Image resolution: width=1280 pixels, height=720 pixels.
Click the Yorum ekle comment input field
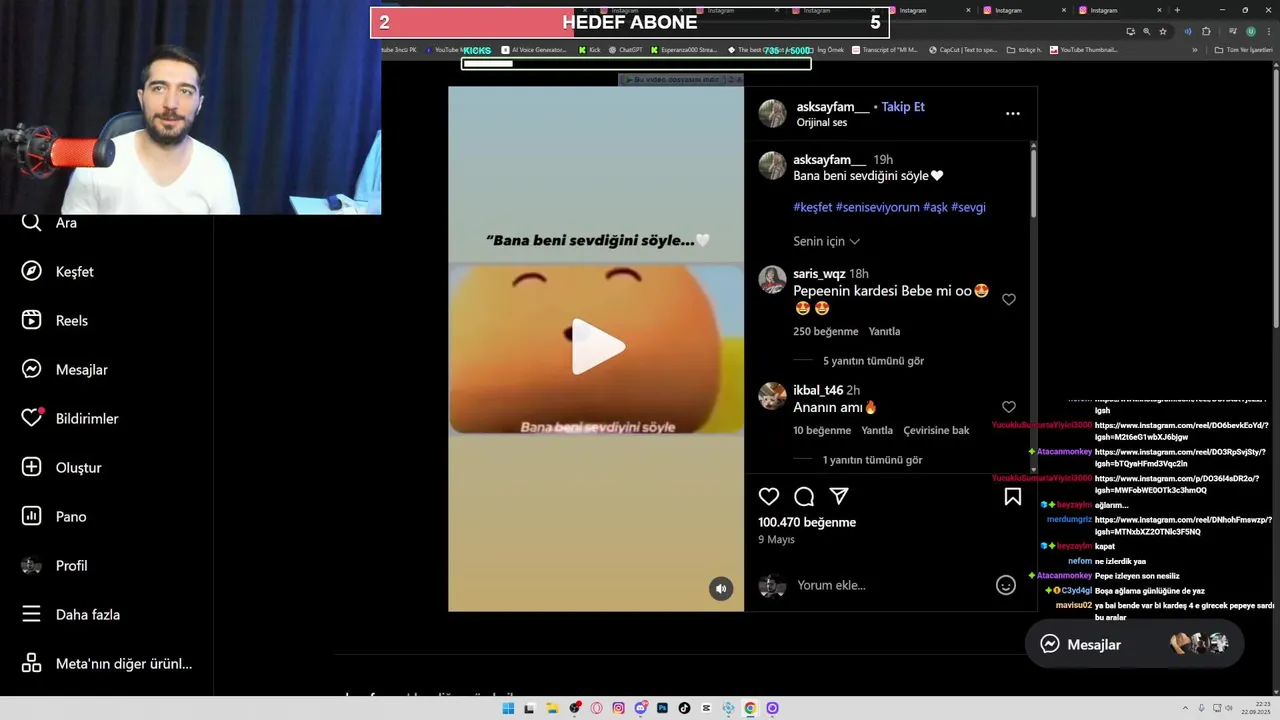pos(890,585)
